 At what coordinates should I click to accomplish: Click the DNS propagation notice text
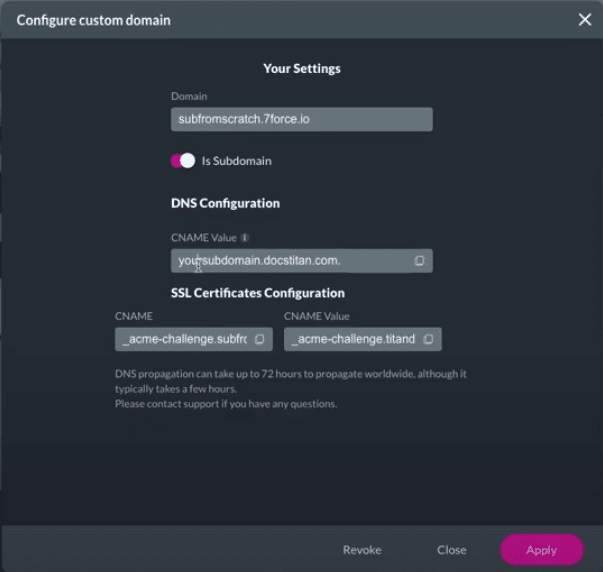(x=290, y=389)
